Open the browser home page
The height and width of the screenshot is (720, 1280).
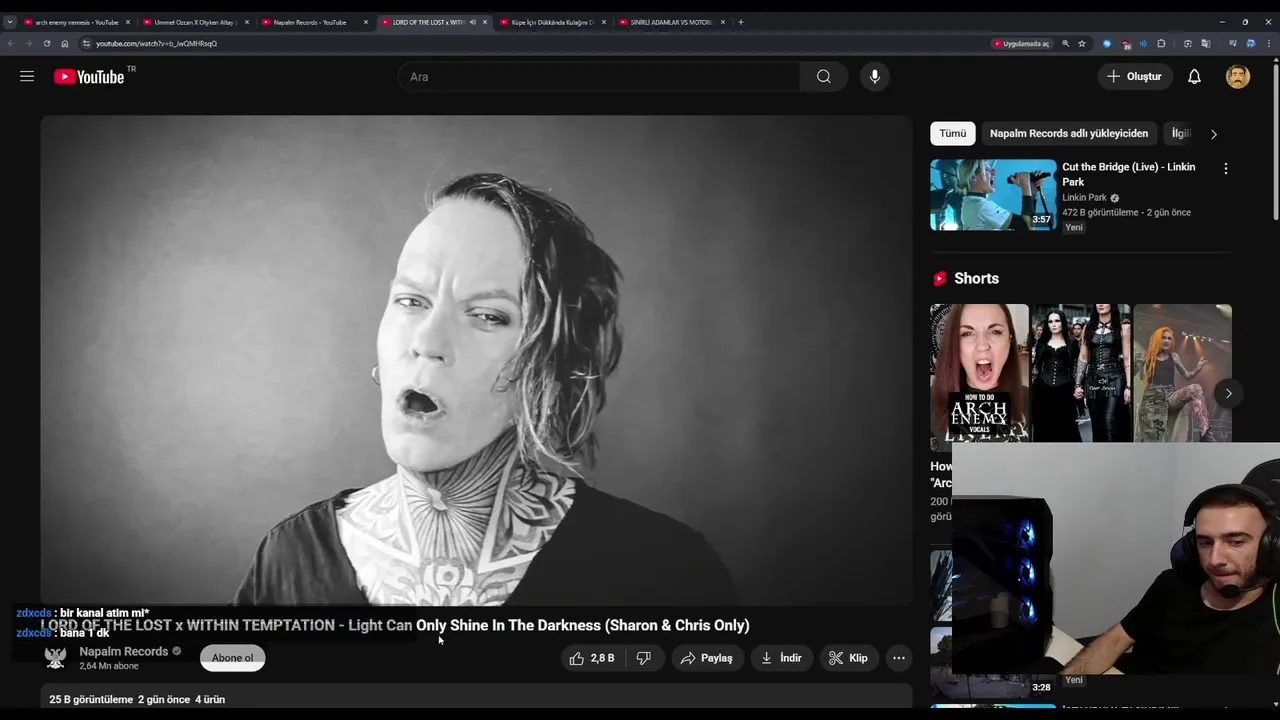click(65, 43)
